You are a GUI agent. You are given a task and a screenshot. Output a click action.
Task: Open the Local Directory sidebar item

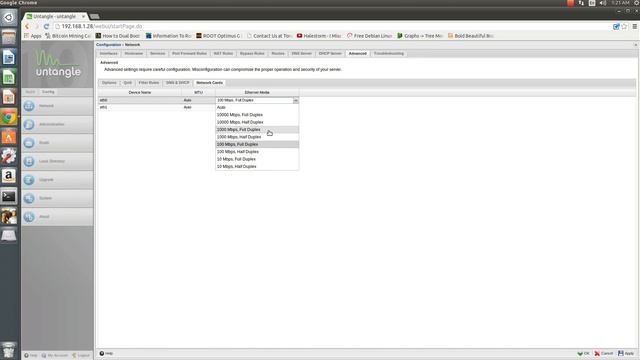click(x=58, y=161)
